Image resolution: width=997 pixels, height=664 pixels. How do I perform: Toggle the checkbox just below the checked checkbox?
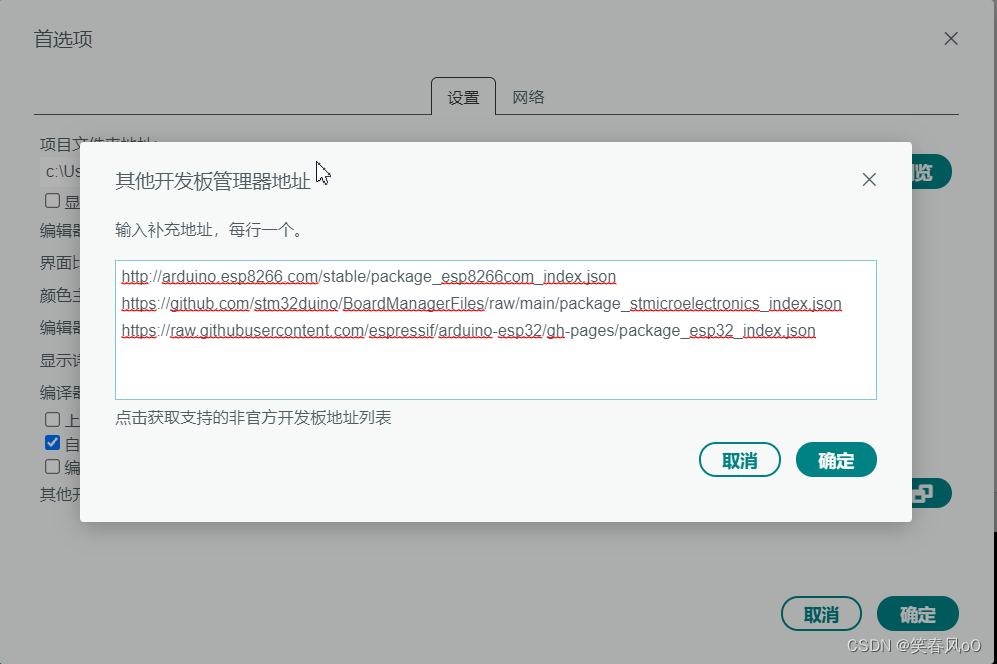pyautogui.click(x=53, y=467)
